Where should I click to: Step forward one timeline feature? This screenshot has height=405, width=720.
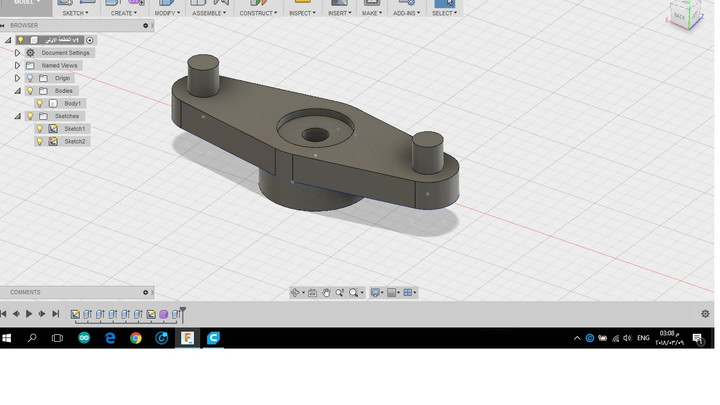click(x=42, y=314)
